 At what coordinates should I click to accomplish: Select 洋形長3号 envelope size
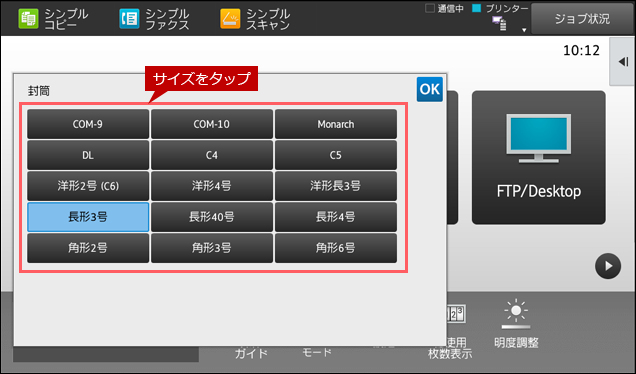[x=336, y=186]
